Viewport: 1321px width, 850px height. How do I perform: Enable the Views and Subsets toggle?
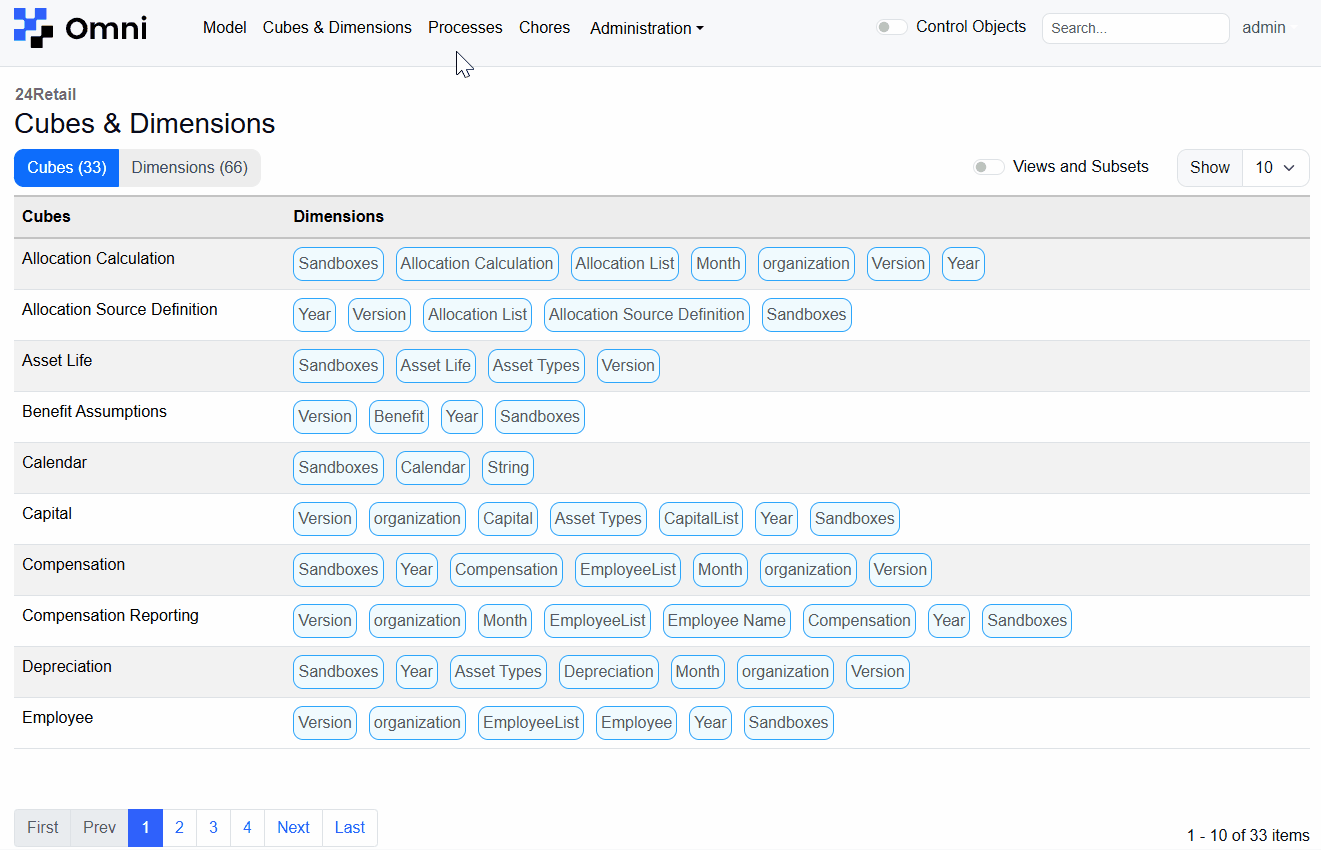coord(988,166)
